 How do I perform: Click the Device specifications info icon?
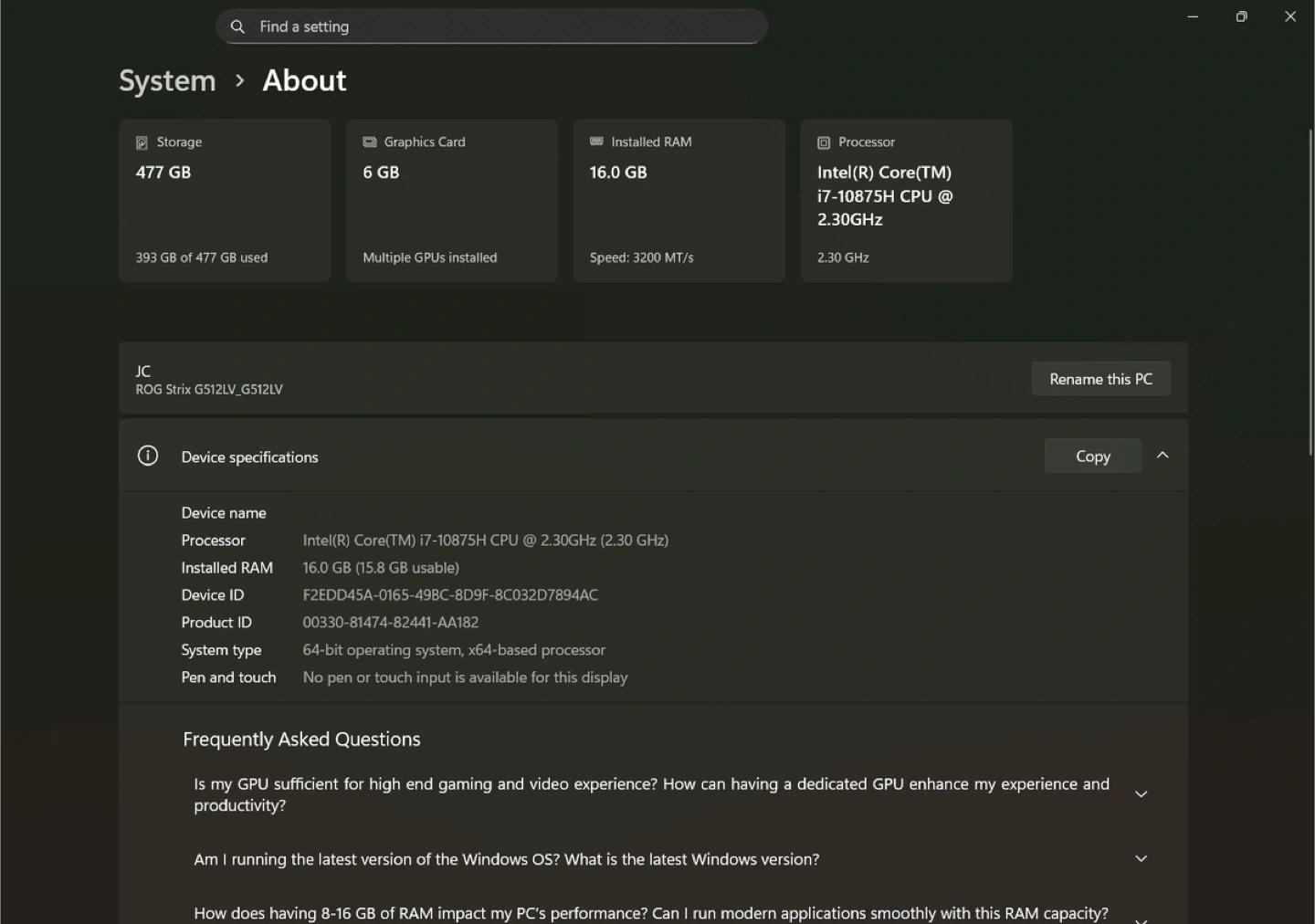[147, 456]
